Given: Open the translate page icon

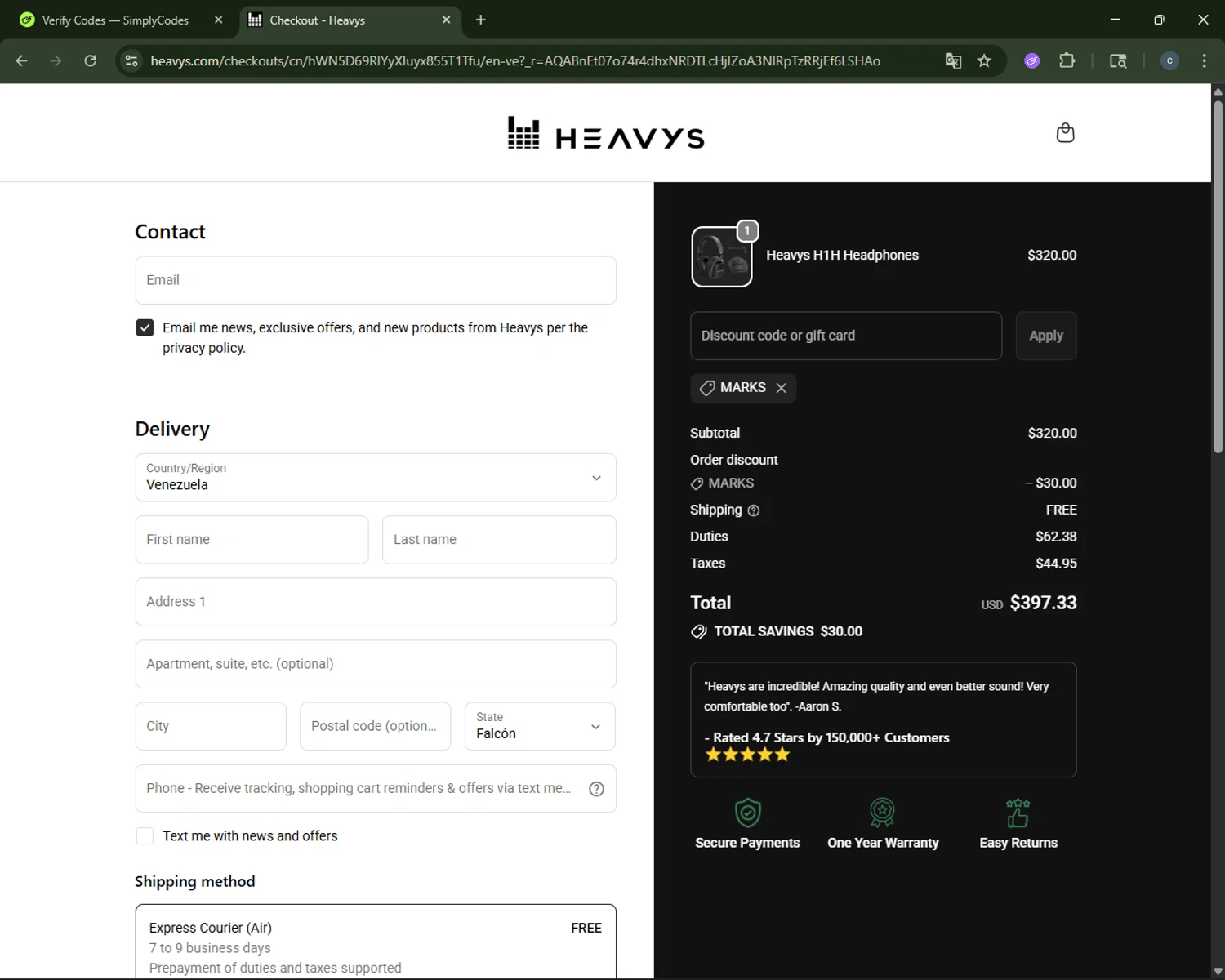Looking at the screenshot, I should pyautogui.click(x=953, y=60).
